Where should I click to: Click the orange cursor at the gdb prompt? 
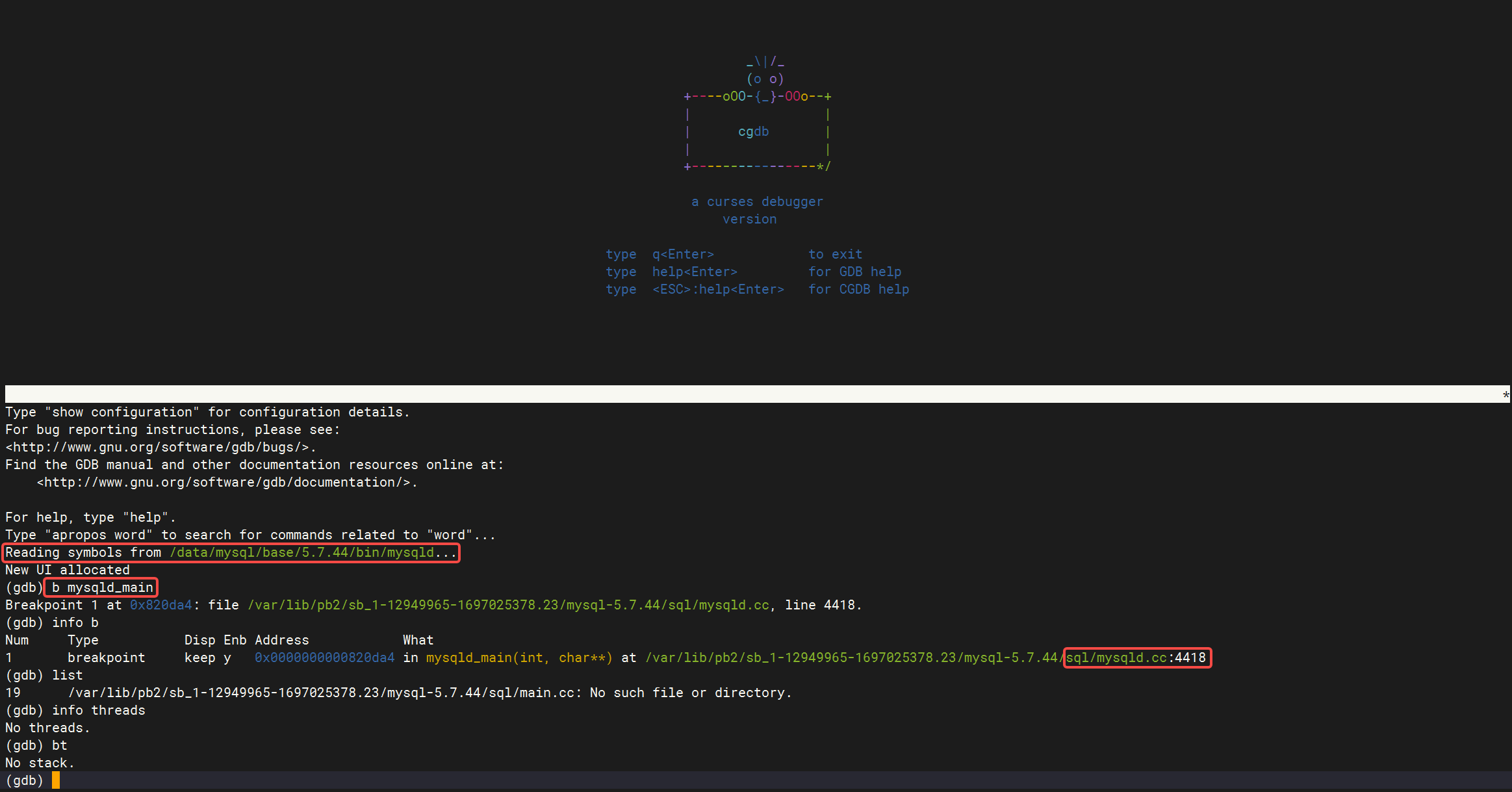(x=56, y=780)
